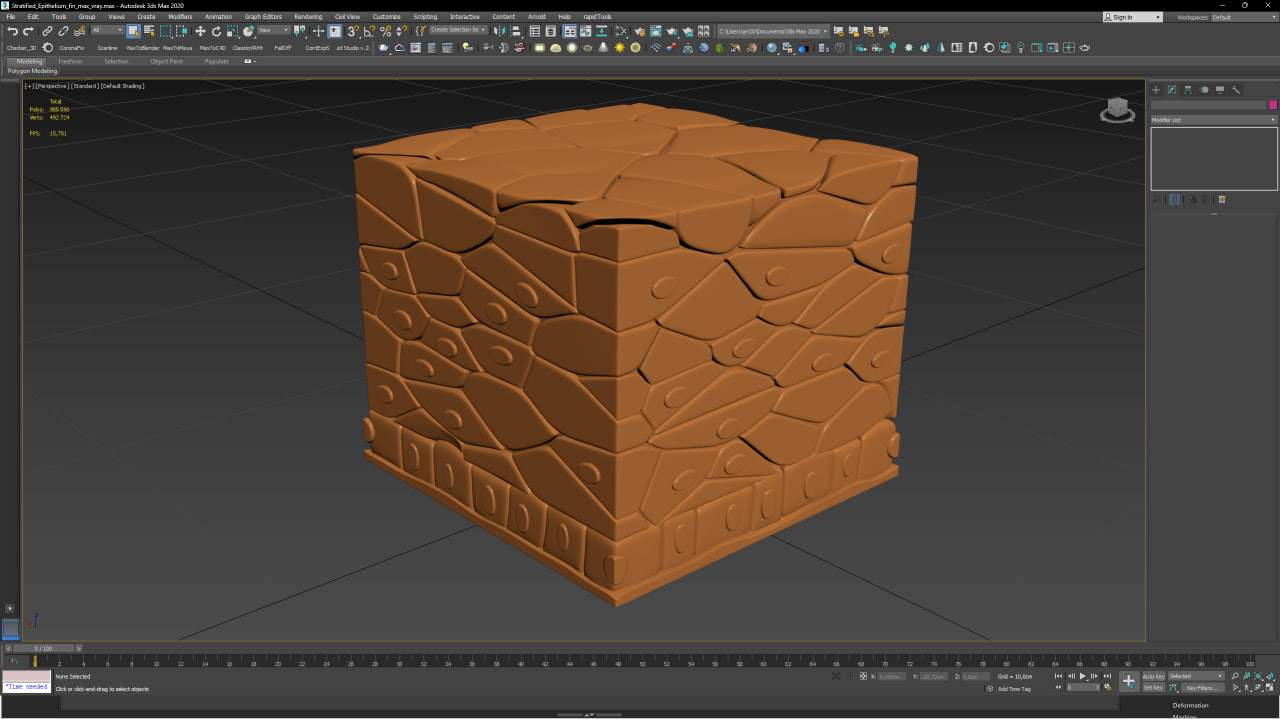Click the X coordinate input field
This screenshot has width=1280, height=719.
tap(891, 676)
